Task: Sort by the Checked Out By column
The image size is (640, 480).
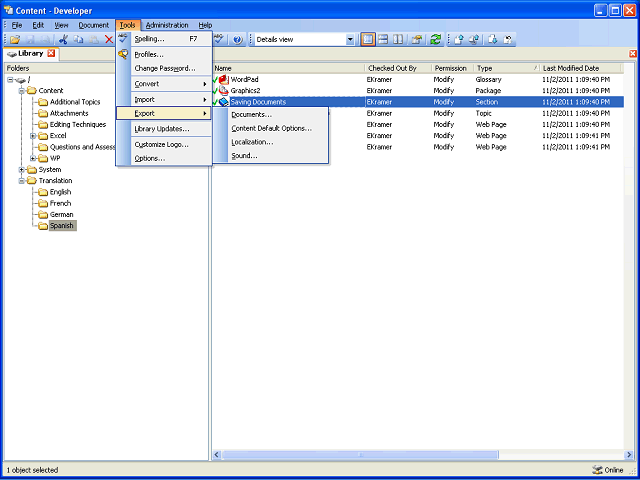Action: 398,68
